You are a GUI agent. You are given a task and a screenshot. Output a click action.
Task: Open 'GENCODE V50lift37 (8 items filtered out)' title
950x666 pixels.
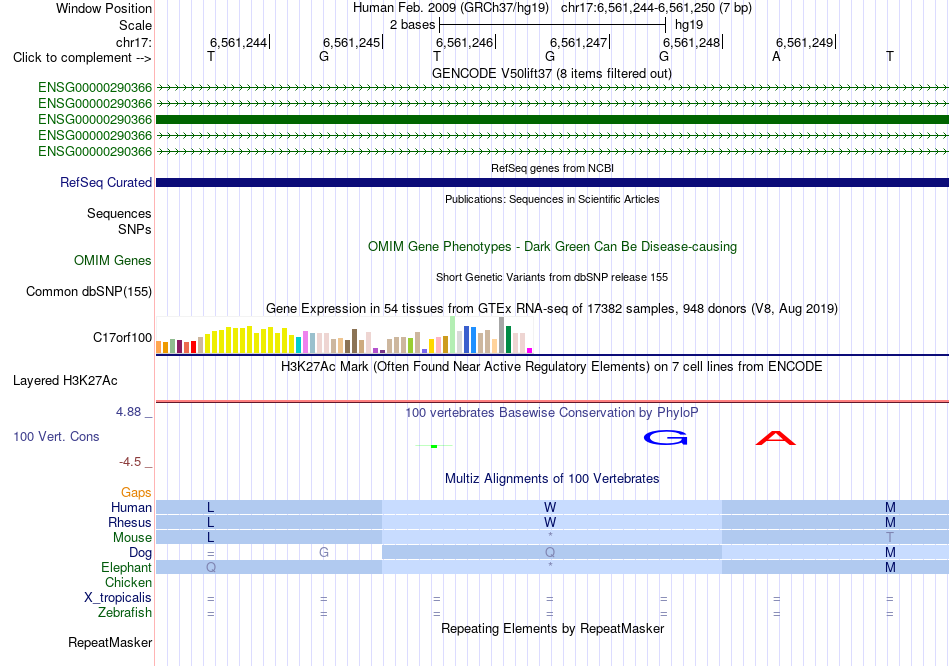click(x=552, y=74)
